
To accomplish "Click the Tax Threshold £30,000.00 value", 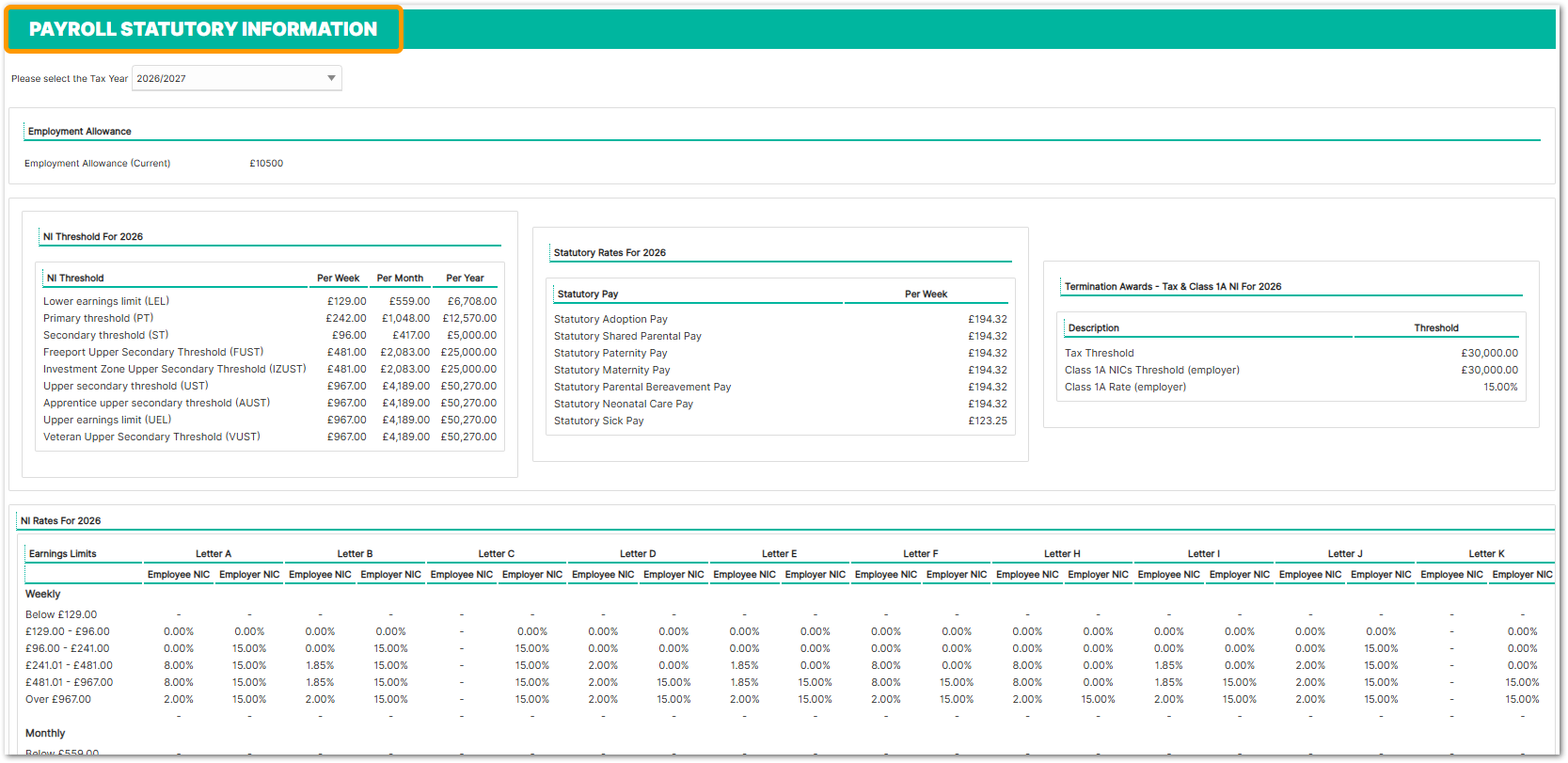I will [1489, 353].
